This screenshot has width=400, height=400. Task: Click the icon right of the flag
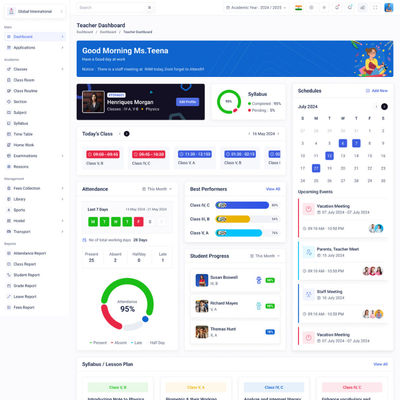(311, 7)
